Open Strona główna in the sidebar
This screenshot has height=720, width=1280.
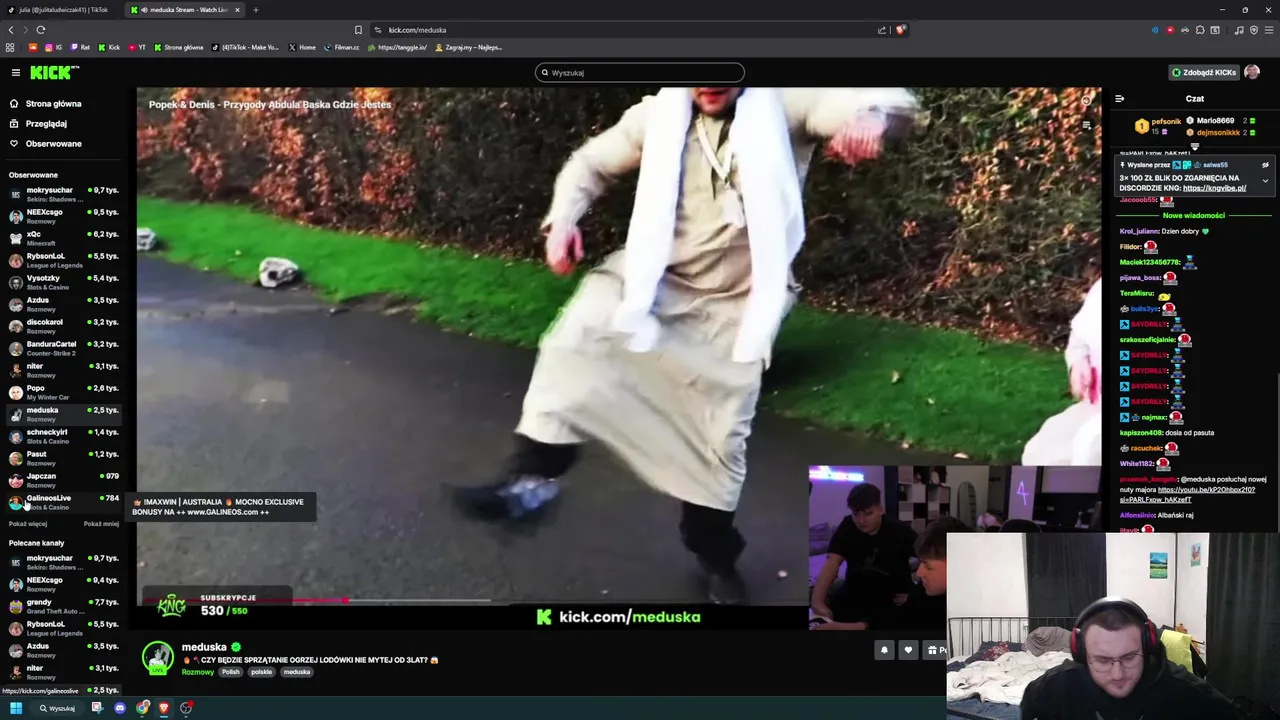coord(54,104)
